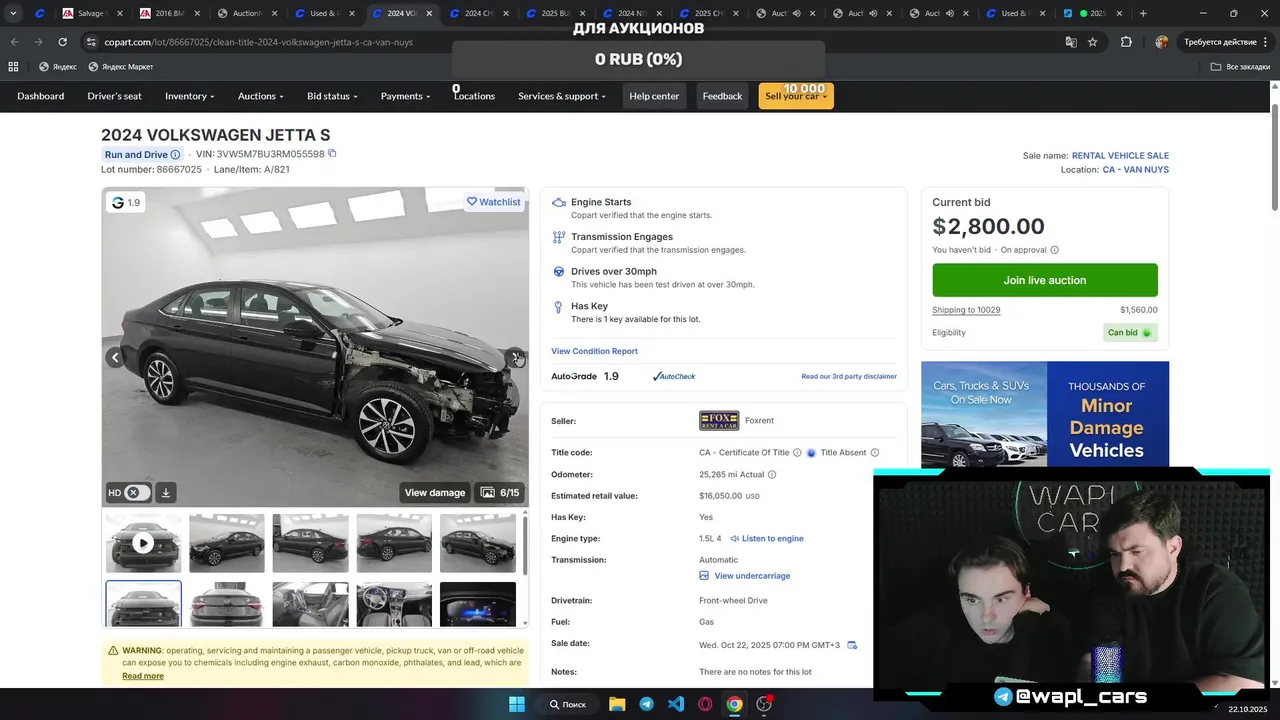The image size is (1280, 720).
Task: Expand the Payments dropdown menu
Action: coord(406,96)
